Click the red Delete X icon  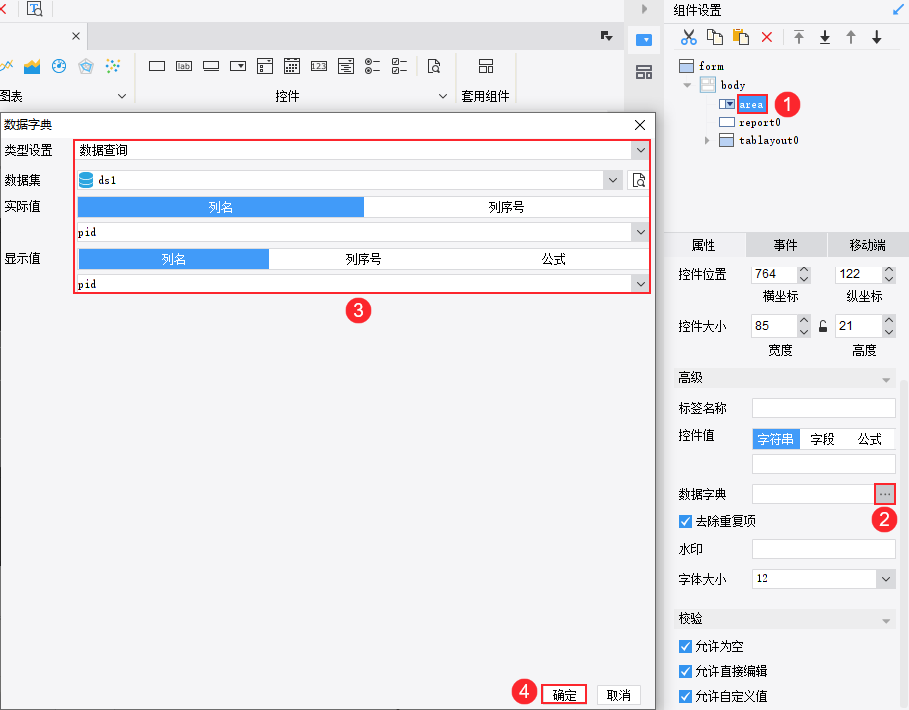[766, 37]
